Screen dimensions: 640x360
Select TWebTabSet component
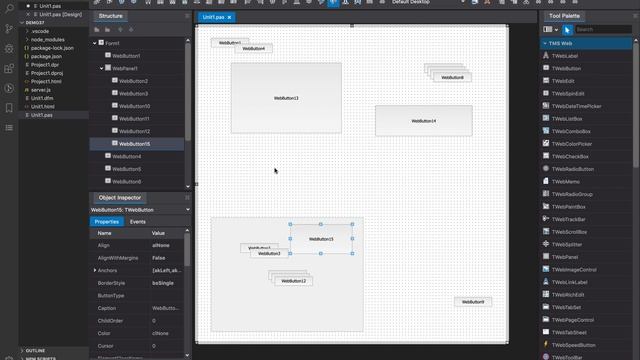pyautogui.click(x=566, y=307)
